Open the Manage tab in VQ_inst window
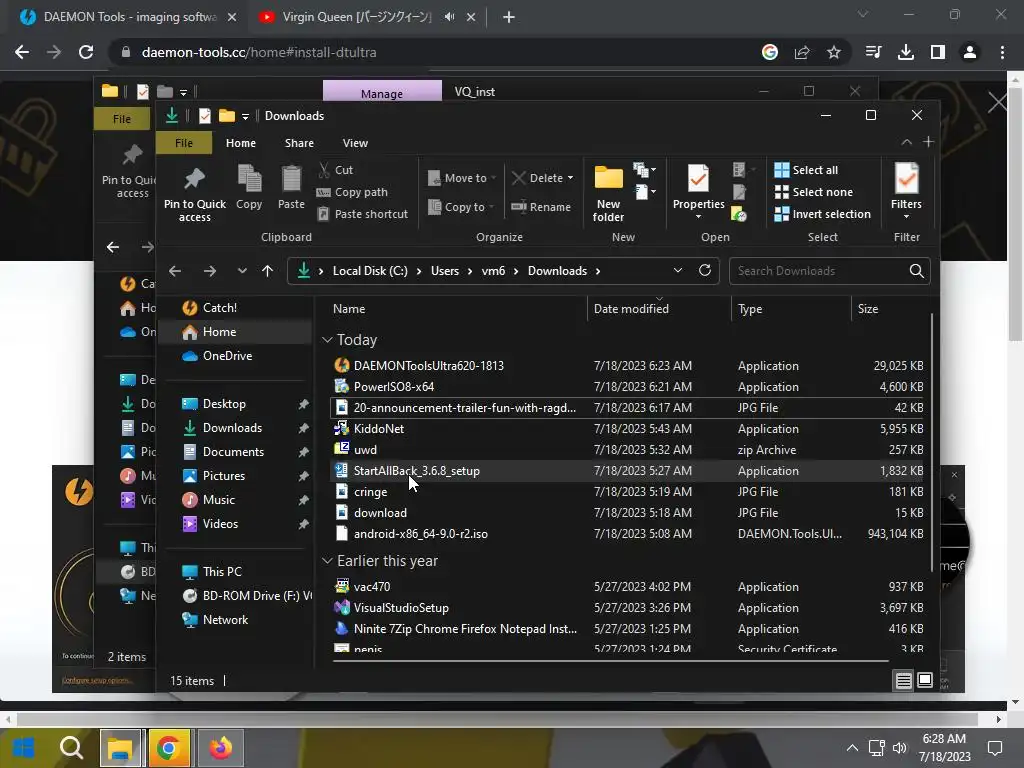Viewport: 1024px width, 768px height. pyautogui.click(x=382, y=91)
